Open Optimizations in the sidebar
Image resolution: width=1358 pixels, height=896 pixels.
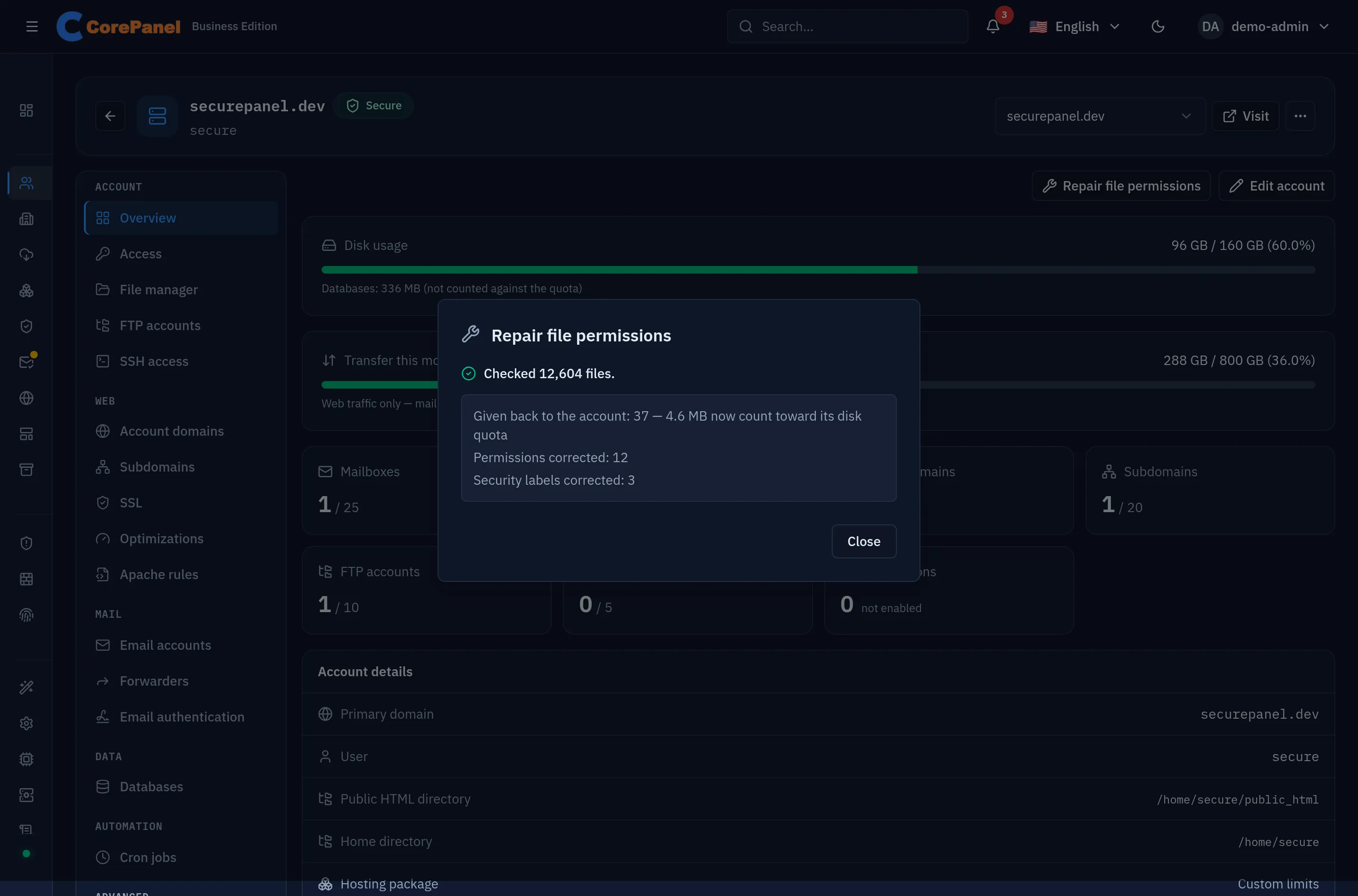(x=181, y=538)
